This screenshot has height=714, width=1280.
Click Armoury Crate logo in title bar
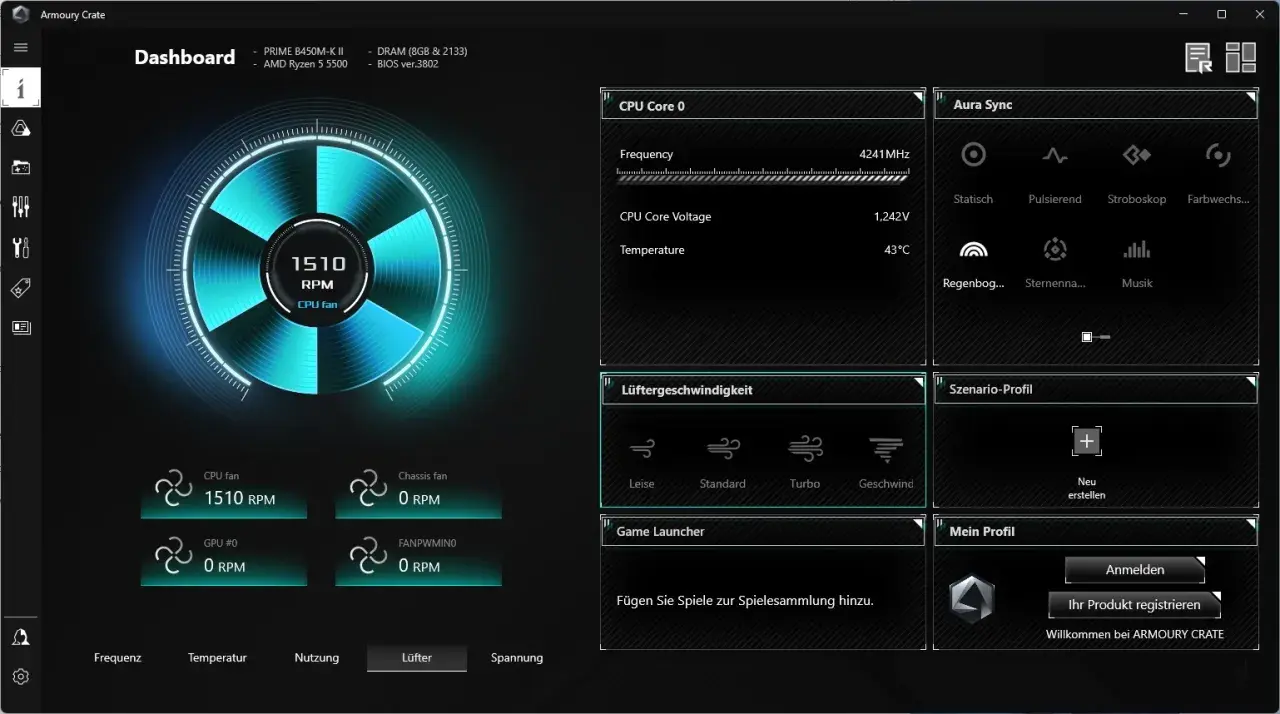(x=20, y=14)
